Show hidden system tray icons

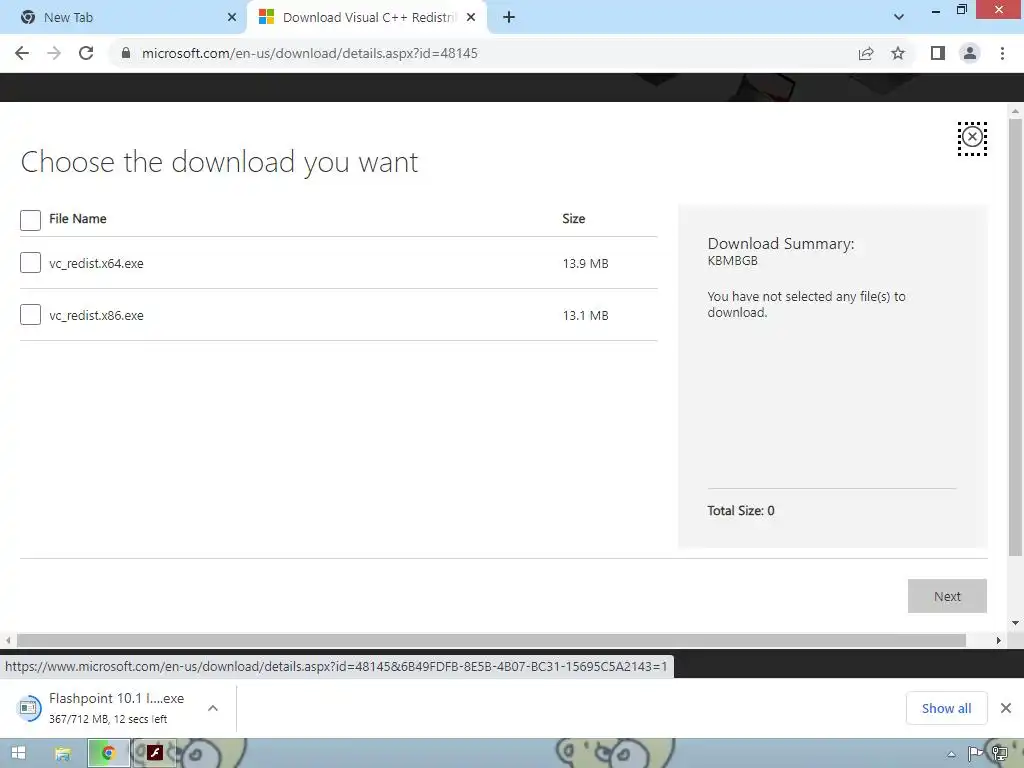(x=952, y=754)
